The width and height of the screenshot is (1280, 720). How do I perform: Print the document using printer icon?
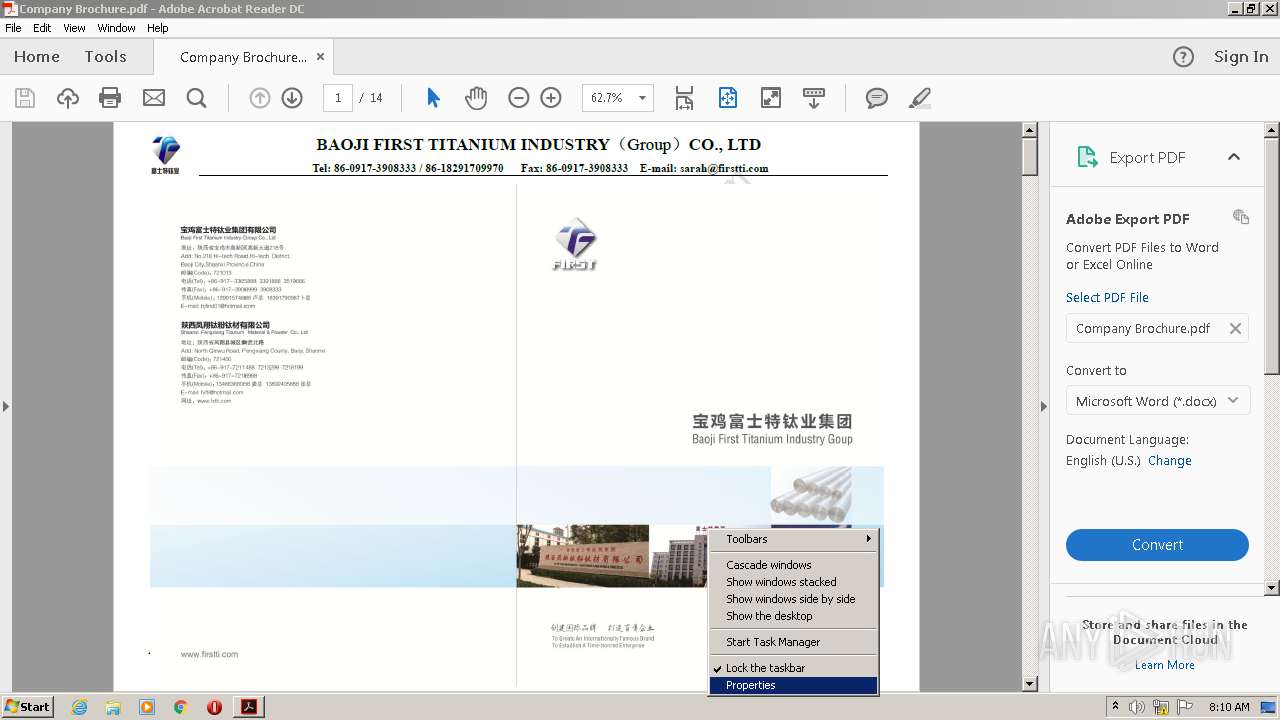[110, 98]
